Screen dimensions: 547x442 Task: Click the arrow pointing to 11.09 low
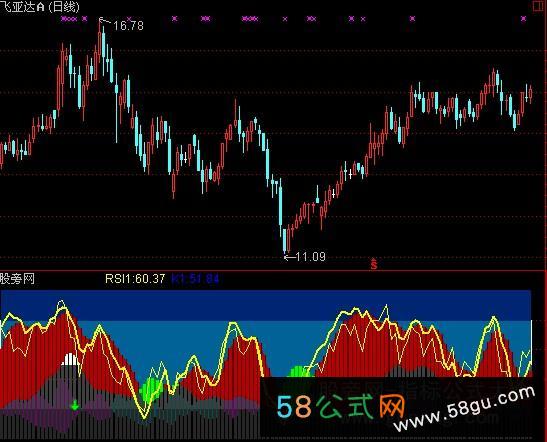[x=289, y=258]
